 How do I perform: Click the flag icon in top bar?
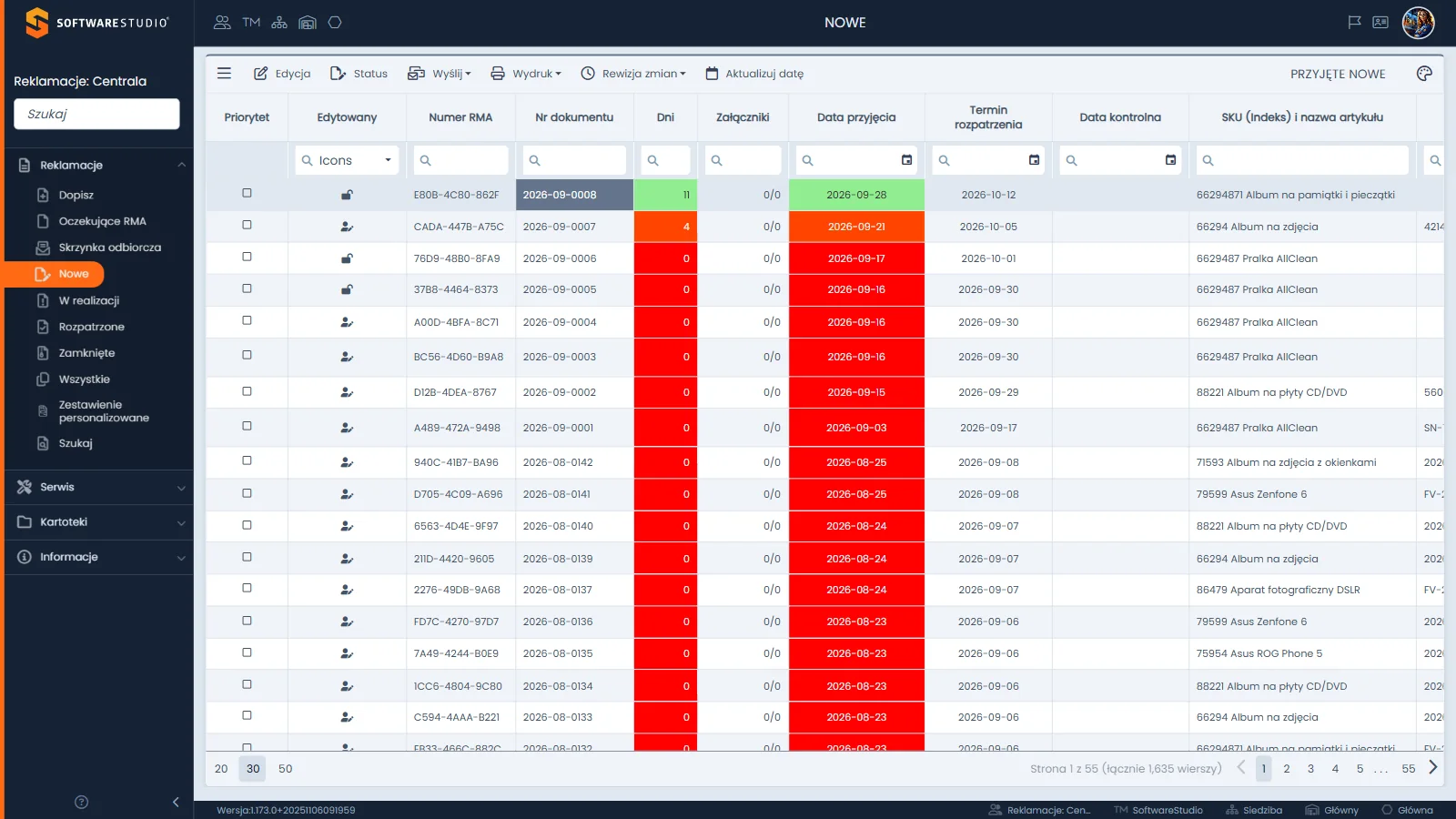point(1354,23)
